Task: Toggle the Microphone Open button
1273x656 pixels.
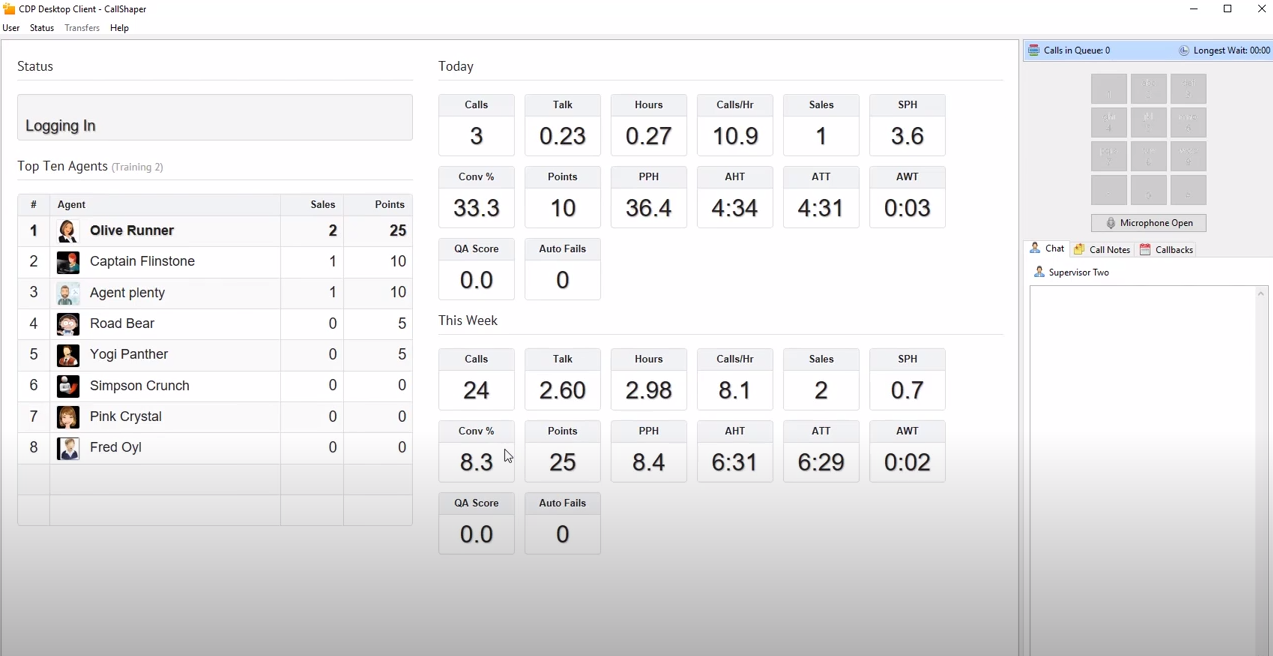Action: coord(1148,223)
